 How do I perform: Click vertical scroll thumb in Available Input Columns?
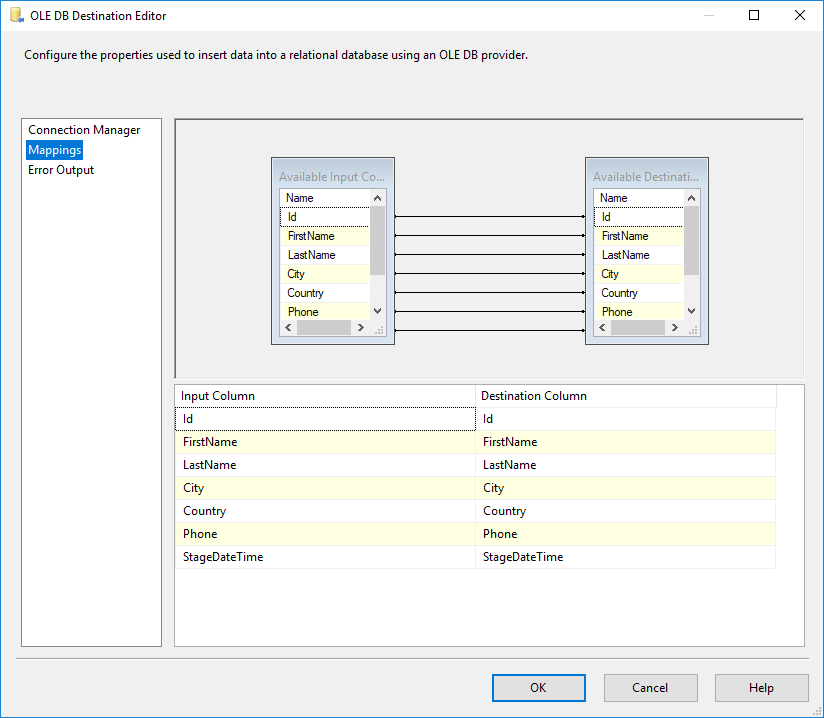tap(377, 241)
